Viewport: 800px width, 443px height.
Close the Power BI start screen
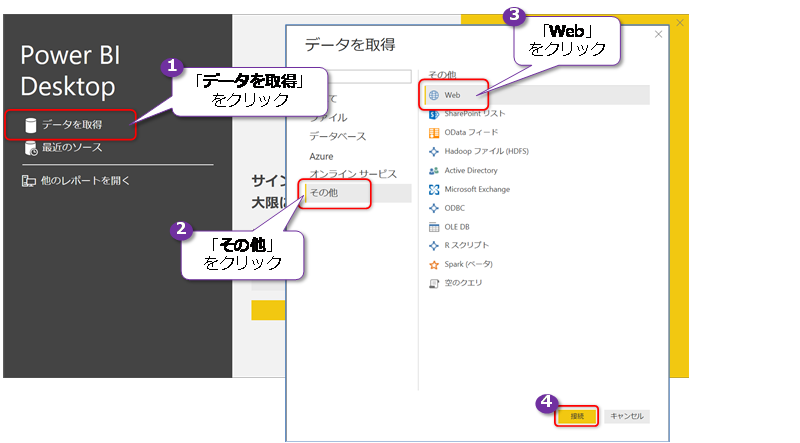(x=680, y=23)
